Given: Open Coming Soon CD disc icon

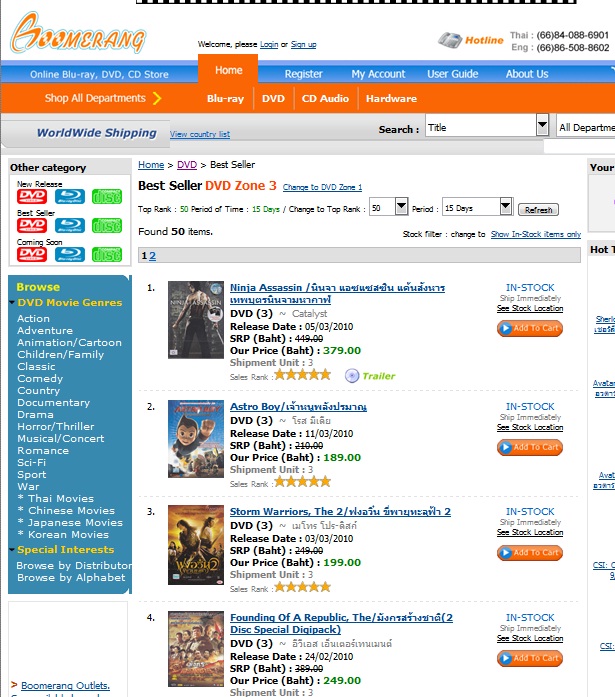Looking at the screenshot, I should [x=107, y=254].
